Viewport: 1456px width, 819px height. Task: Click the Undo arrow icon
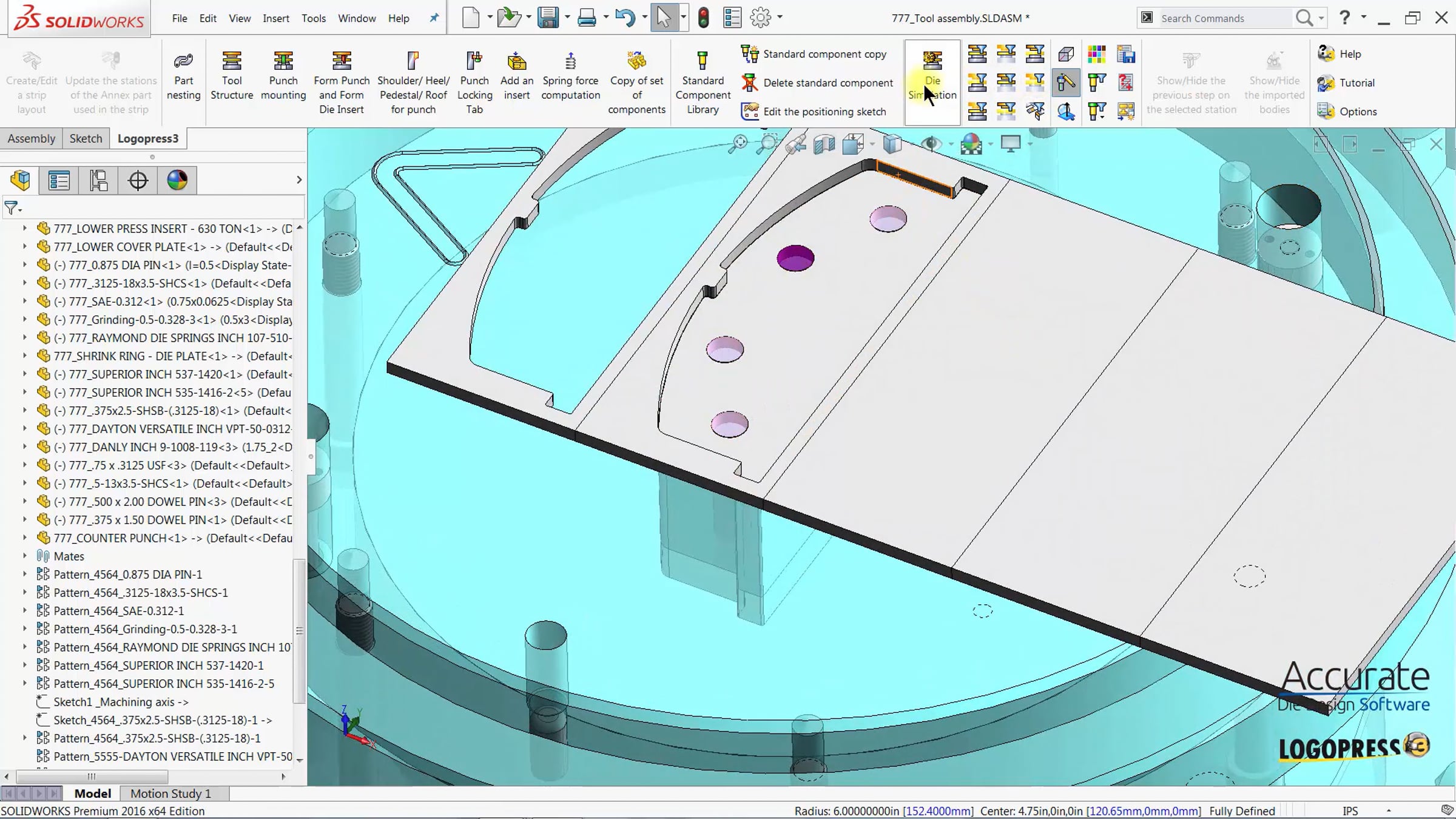625,18
